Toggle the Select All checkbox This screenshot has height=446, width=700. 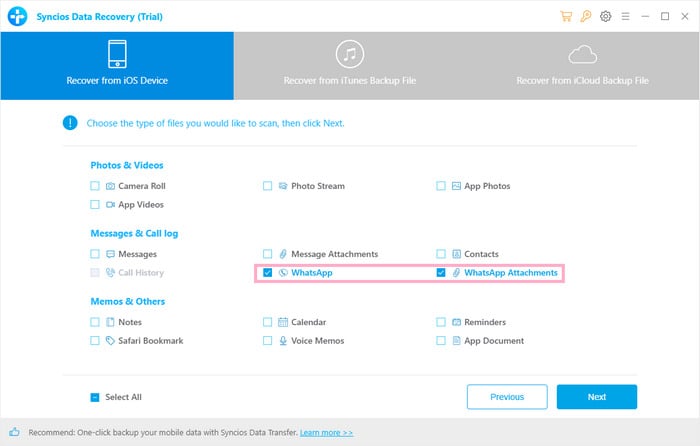[95, 397]
